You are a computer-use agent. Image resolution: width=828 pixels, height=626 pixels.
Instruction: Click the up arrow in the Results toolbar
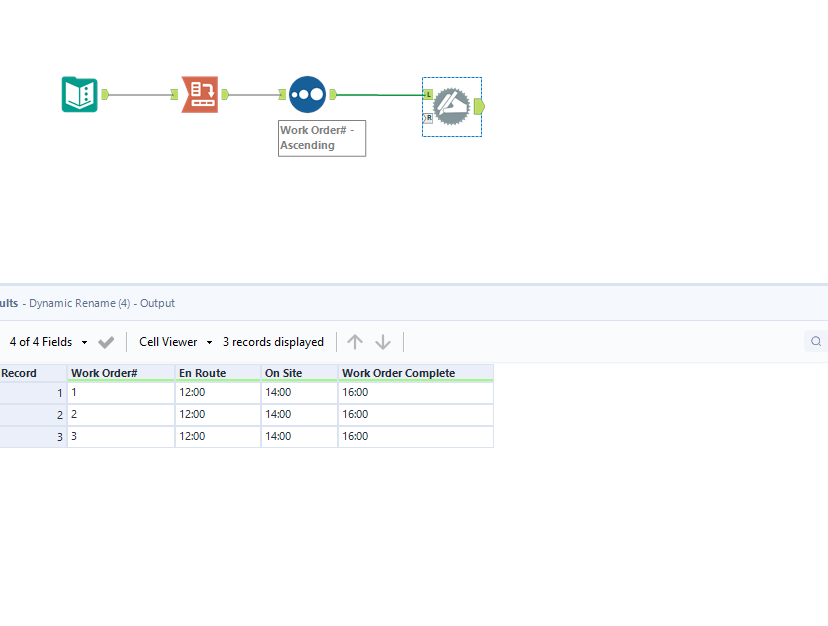[355, 341]
